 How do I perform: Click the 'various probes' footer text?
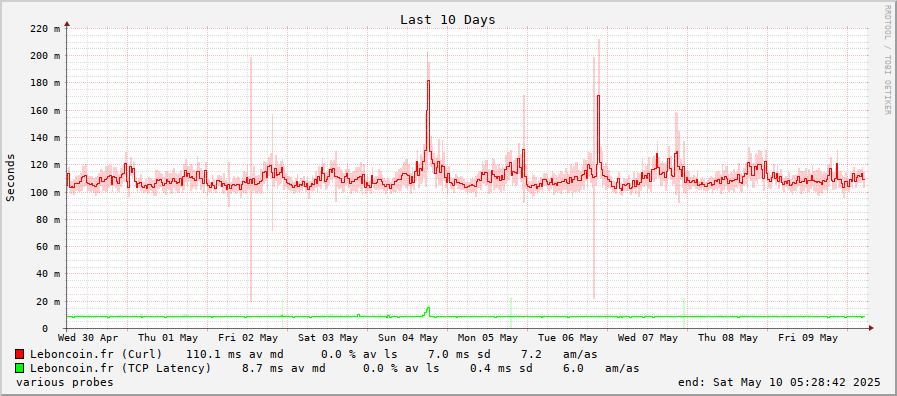click(x=65, y=382)
